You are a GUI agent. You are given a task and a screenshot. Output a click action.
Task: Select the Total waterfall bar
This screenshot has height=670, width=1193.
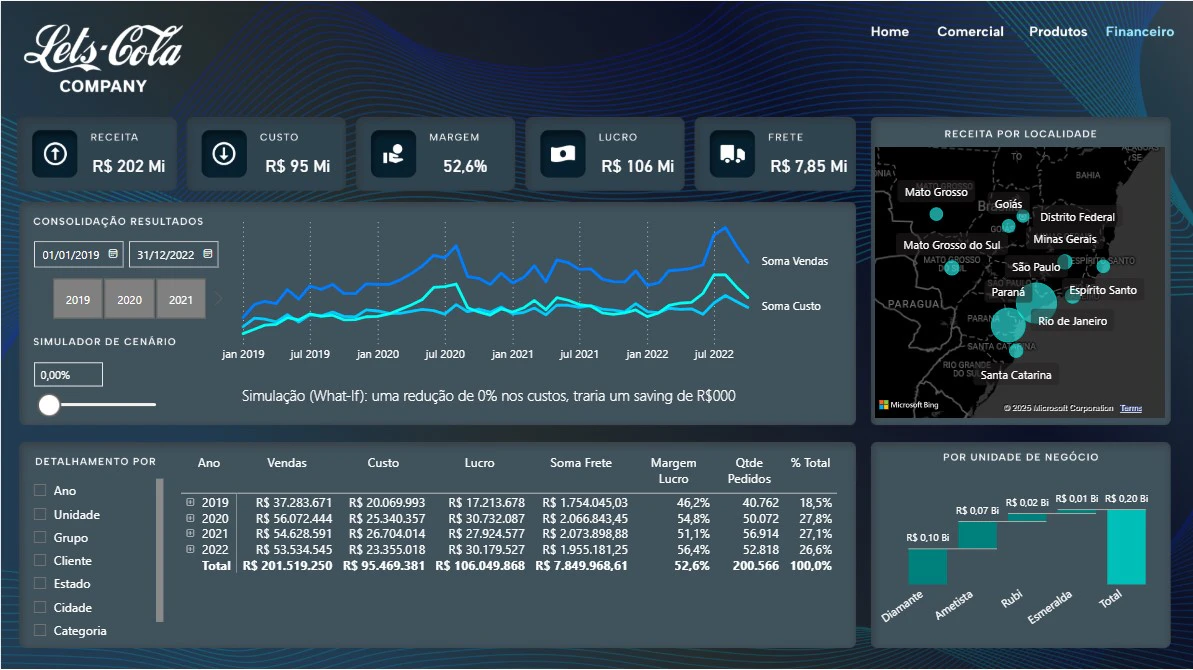1126,547
